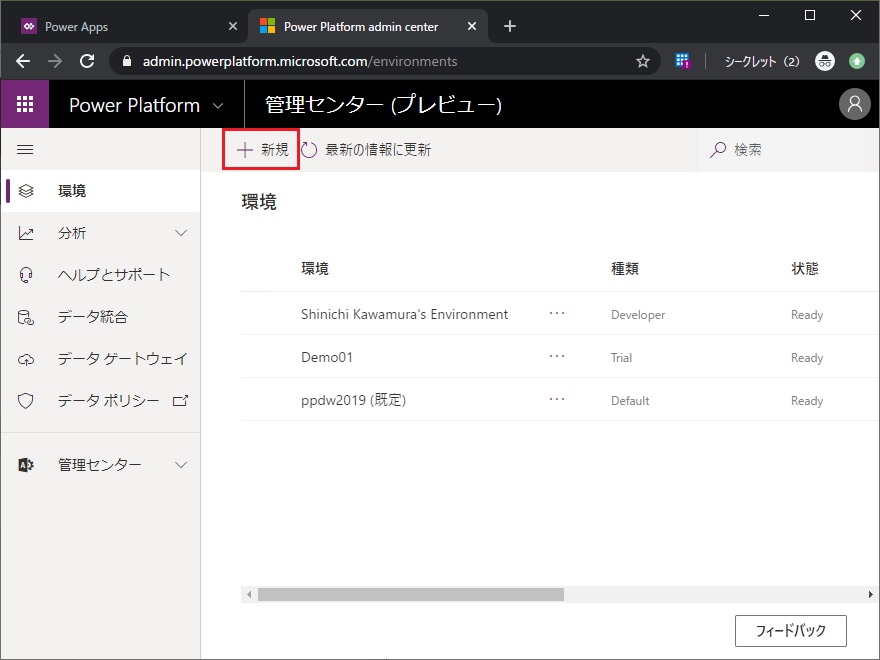Screen dimensions: 880x660
Task: Click the Trial type cell
Action: (621, 358)
